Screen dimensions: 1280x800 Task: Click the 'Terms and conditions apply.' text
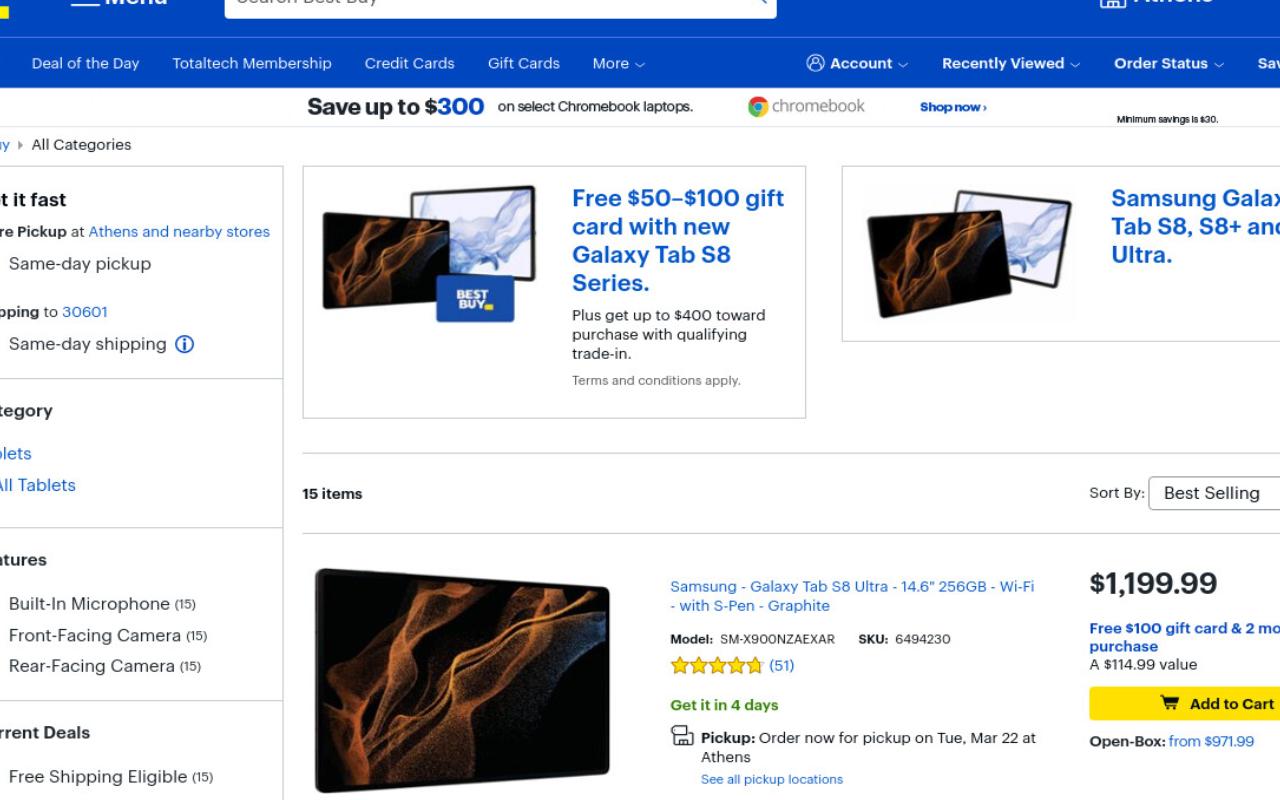[x=656, y=380]
